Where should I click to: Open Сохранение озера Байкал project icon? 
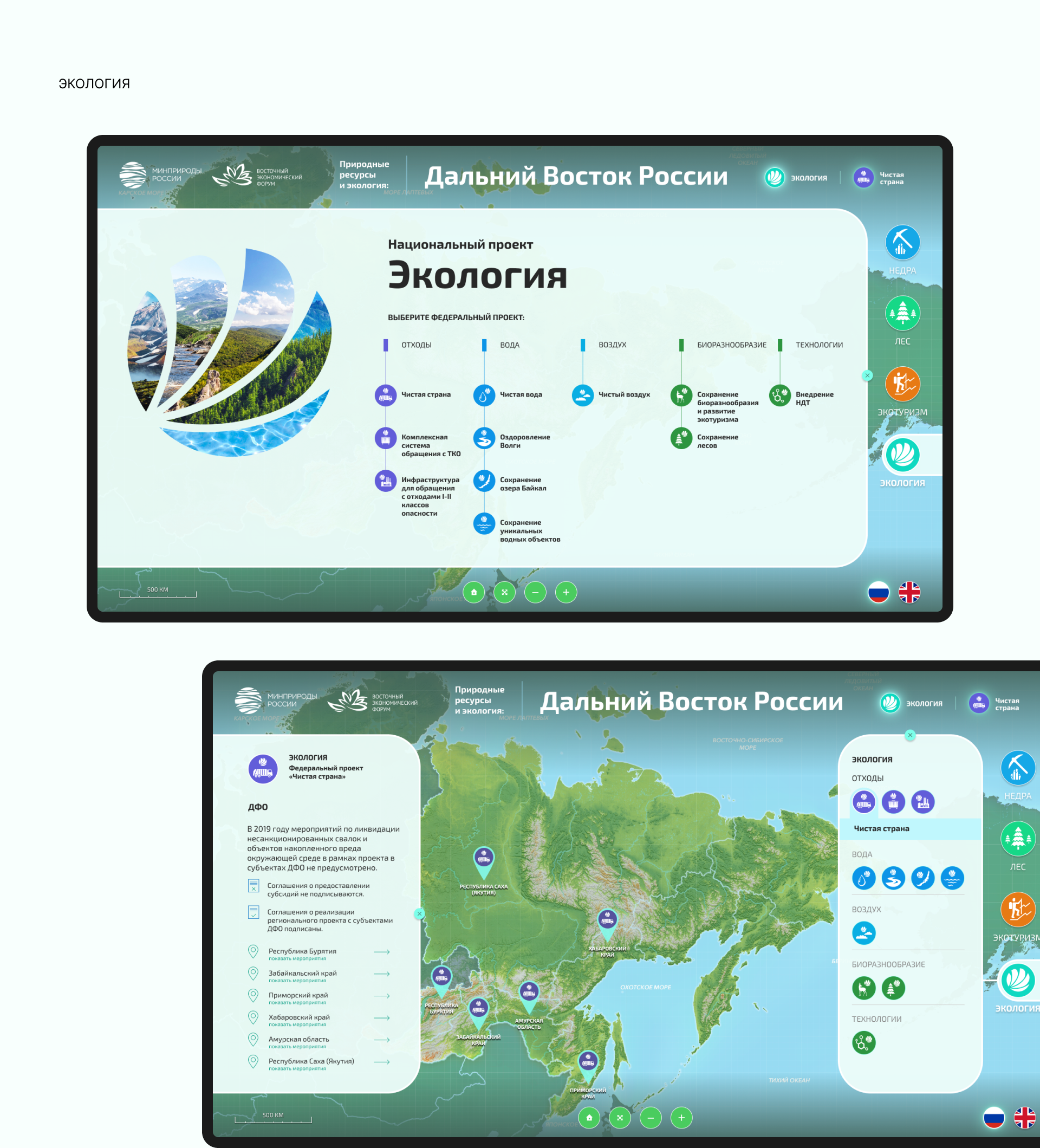click(x=484, y=481)
